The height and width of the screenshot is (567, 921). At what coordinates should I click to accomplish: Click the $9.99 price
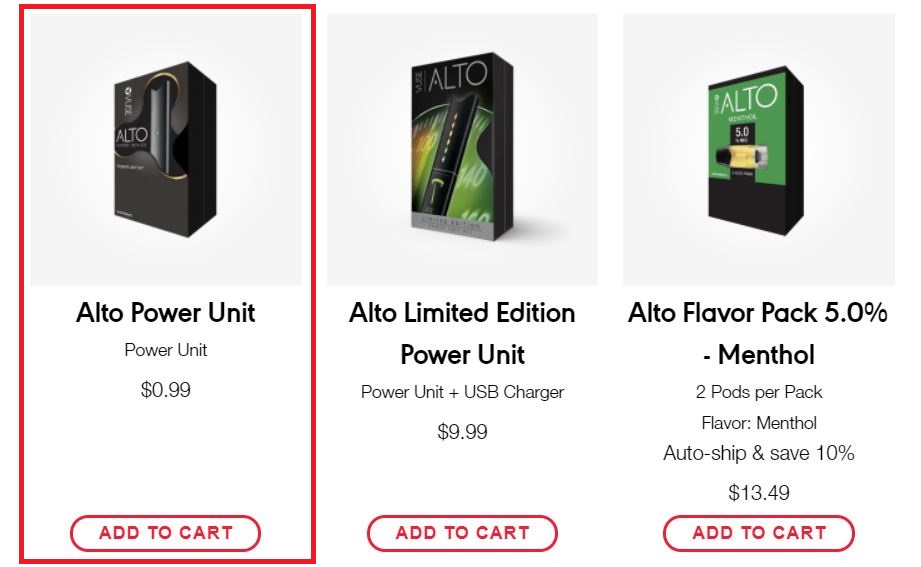click(462, 432)
